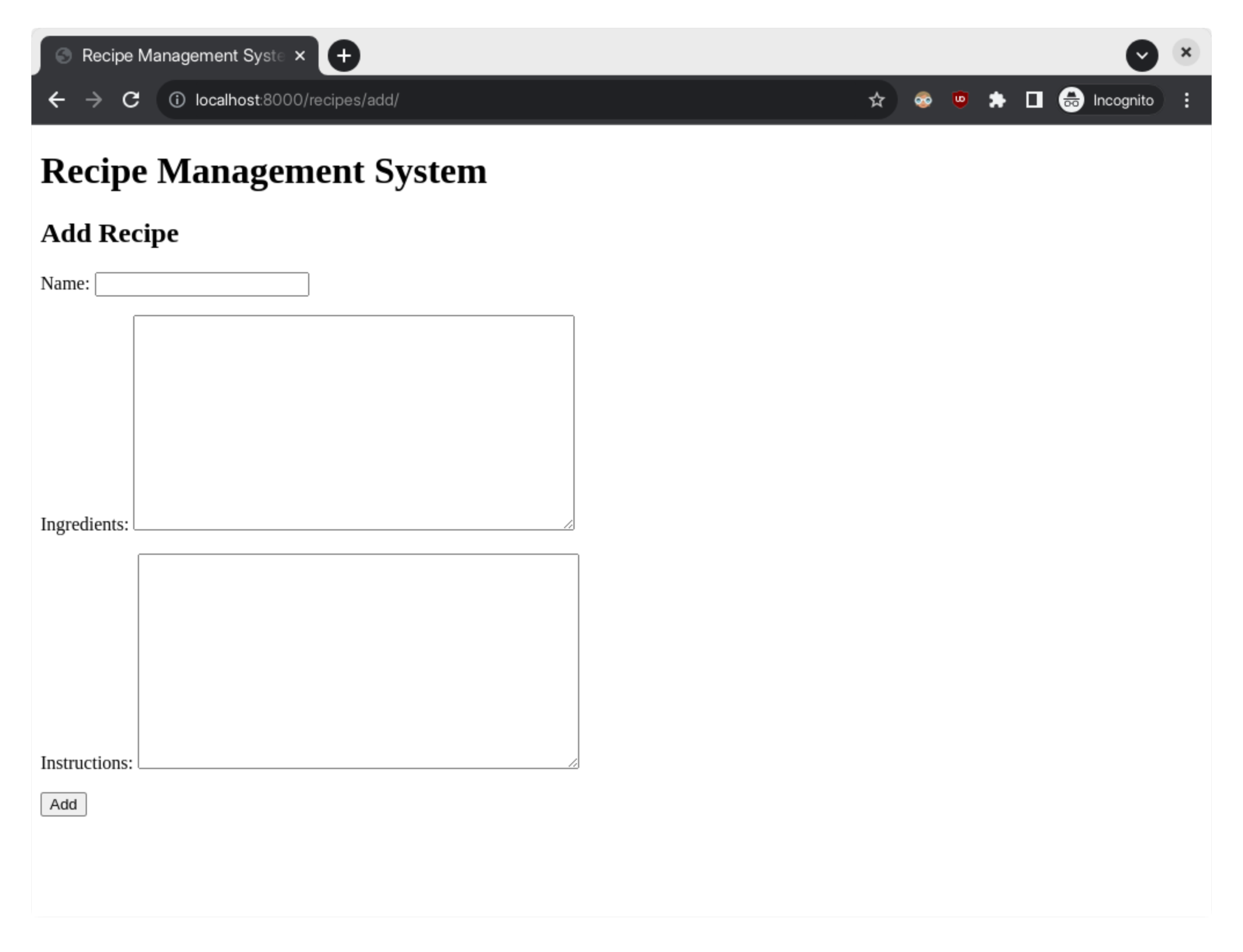Click the 'Instructions:' label

[x=87, y=763]
